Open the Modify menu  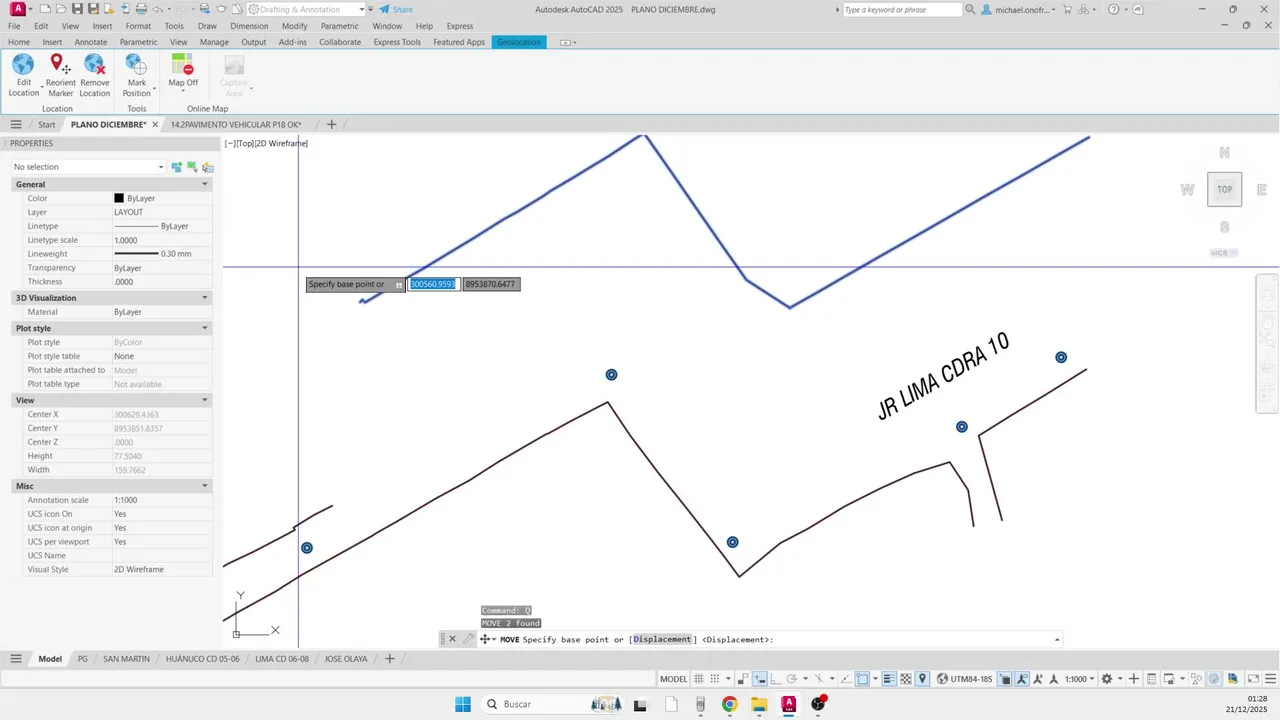[x=294, y=26]
